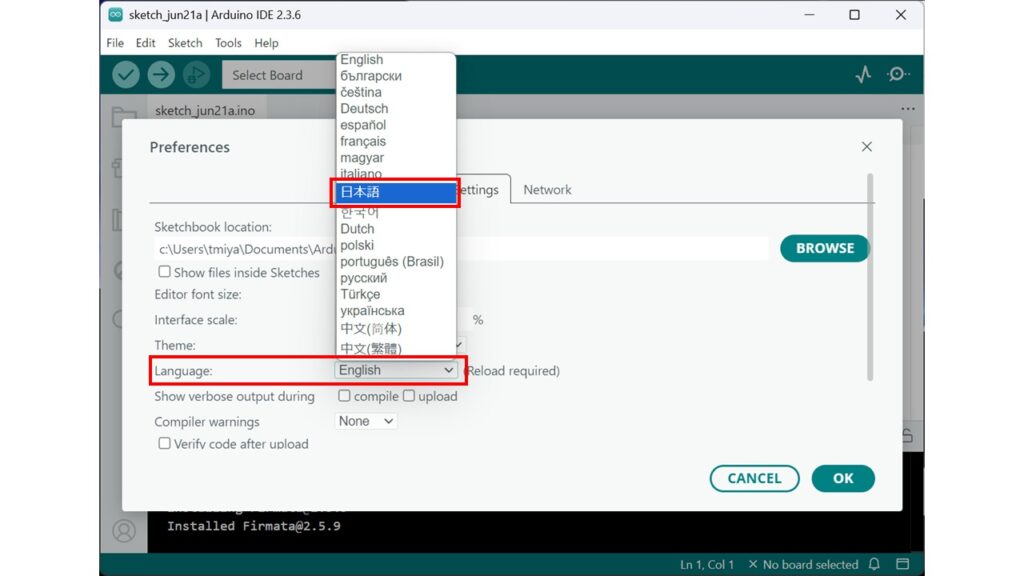Open the Sketch menu

tap(185, 42)
